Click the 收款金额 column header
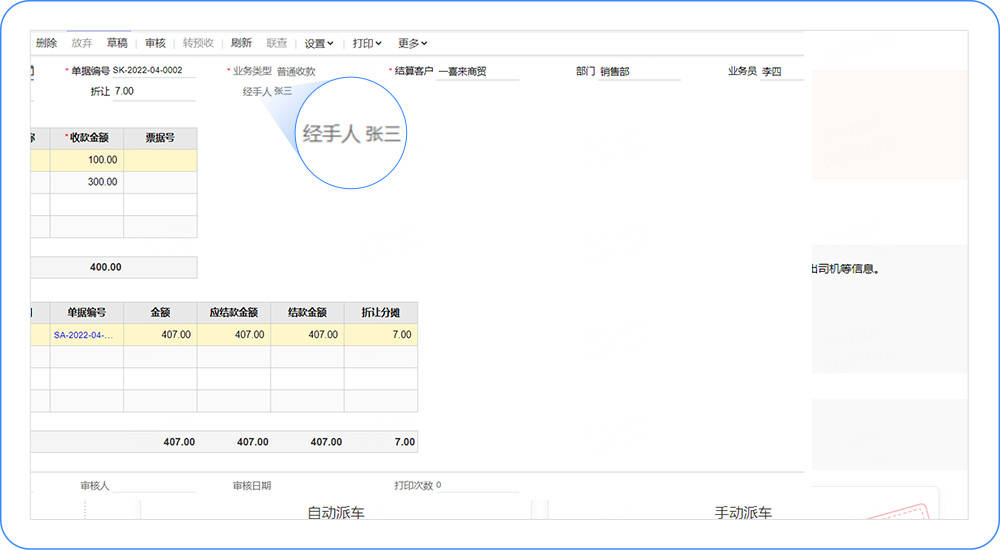 pos(87,138)
